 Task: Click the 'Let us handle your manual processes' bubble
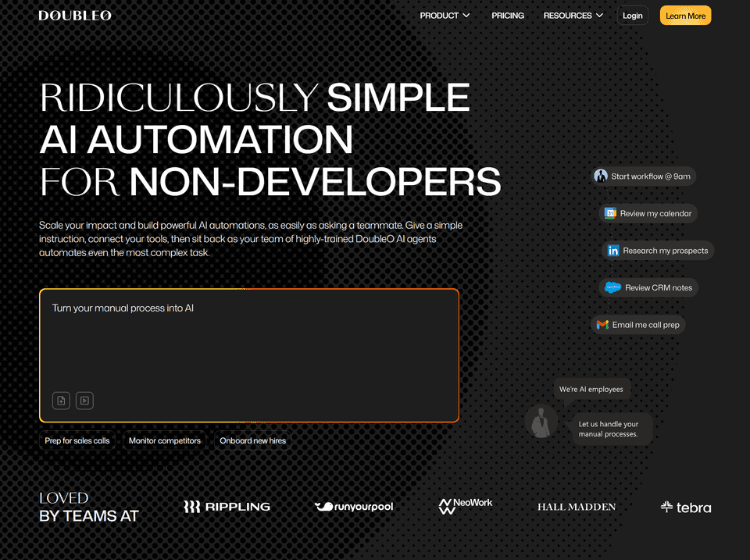click(611, 429)
